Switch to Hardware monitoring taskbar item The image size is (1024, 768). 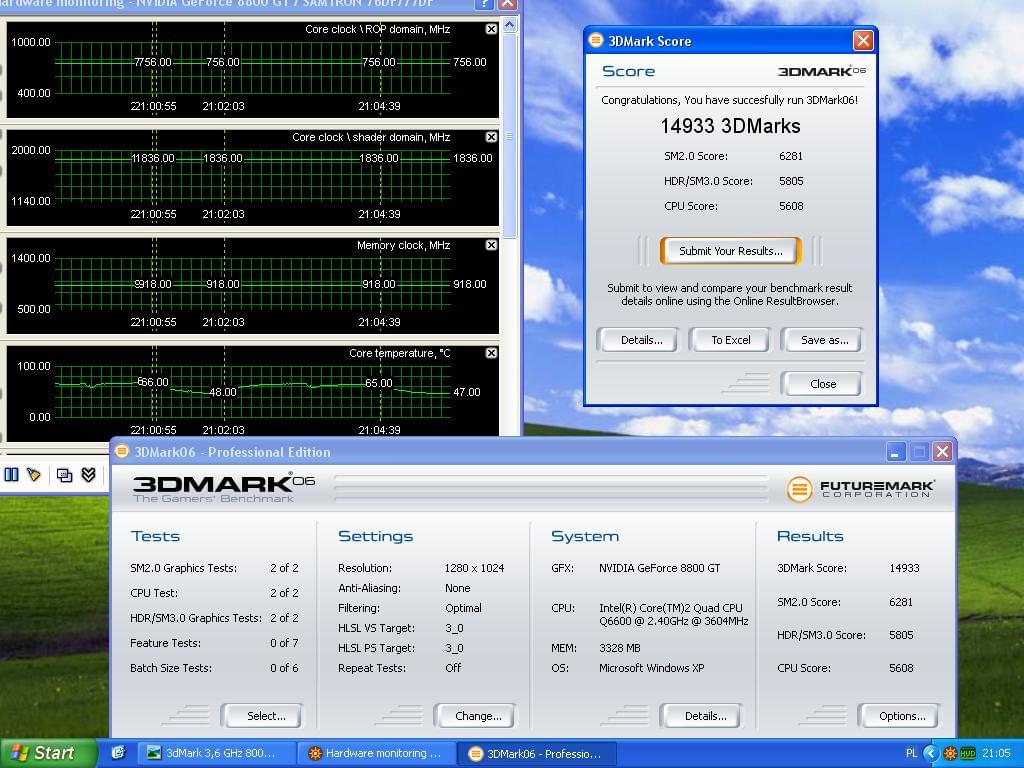[376, 753]
